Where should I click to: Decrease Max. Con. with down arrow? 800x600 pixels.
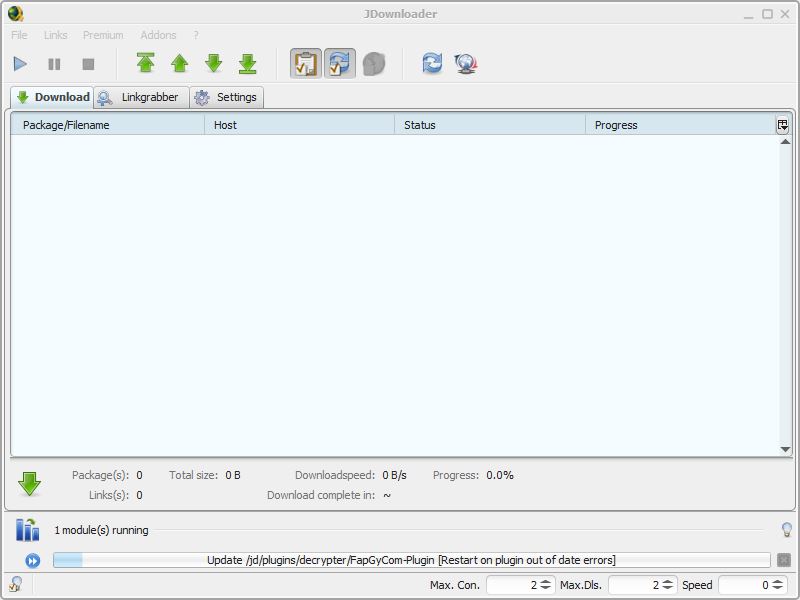pos(545,588)
